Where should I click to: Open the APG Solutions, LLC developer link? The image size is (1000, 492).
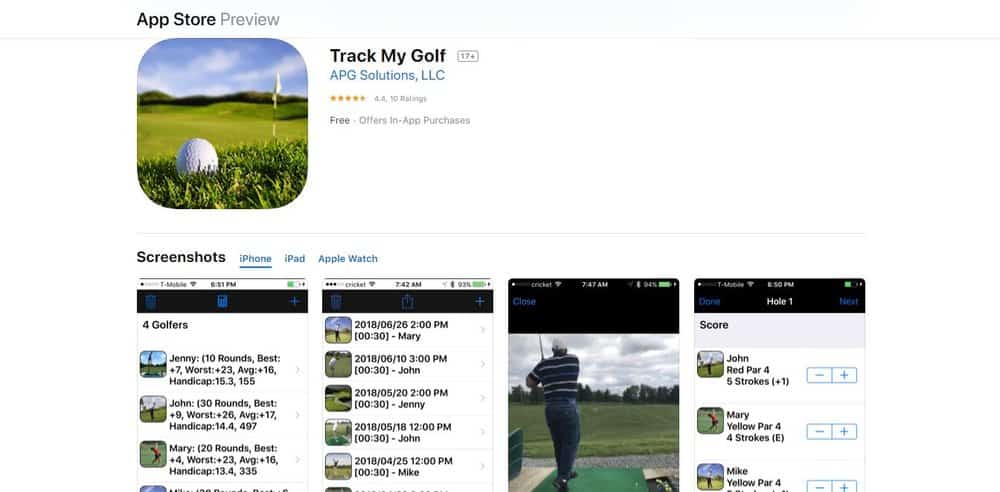point(387,76)
